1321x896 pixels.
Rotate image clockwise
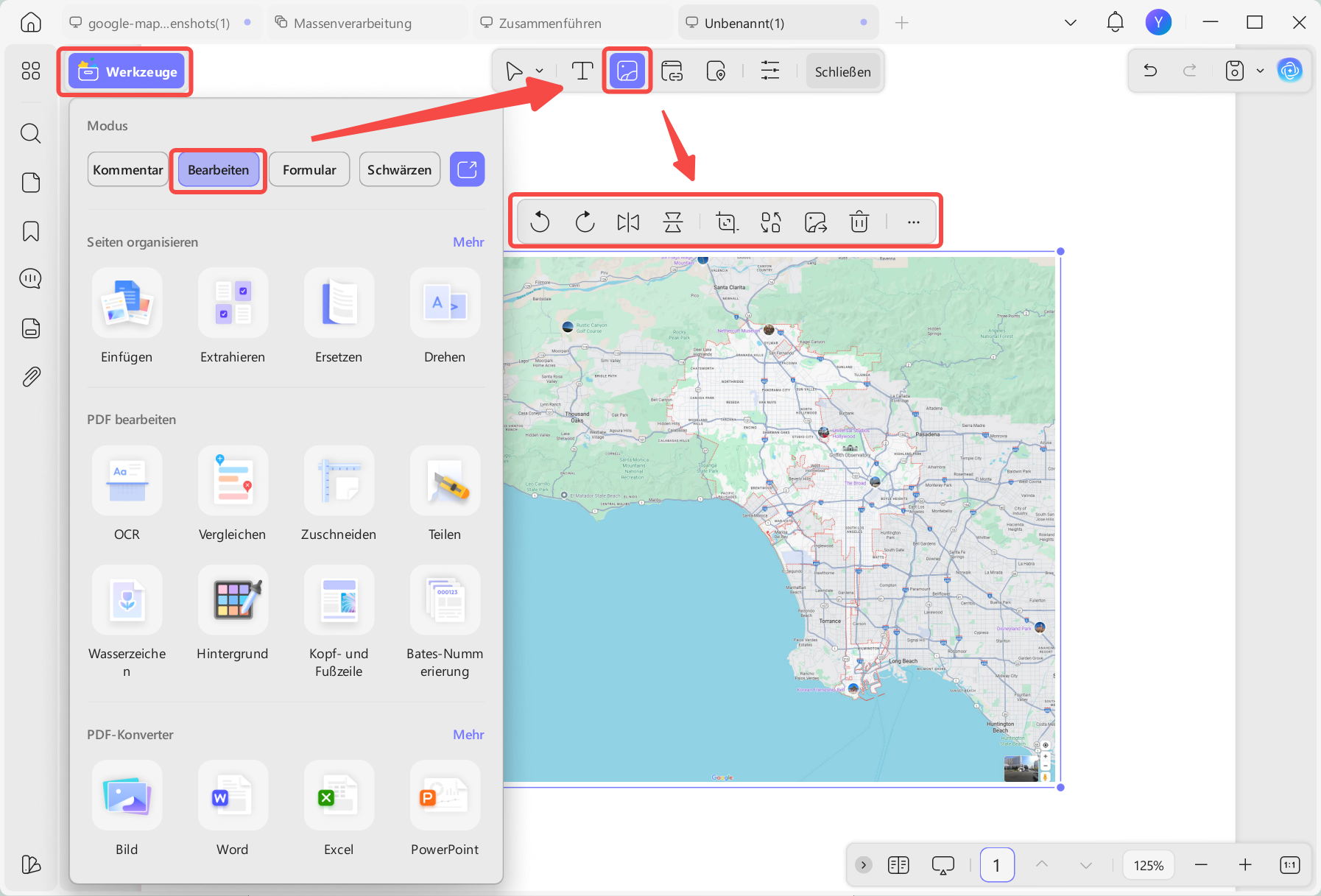coord(585,222)
